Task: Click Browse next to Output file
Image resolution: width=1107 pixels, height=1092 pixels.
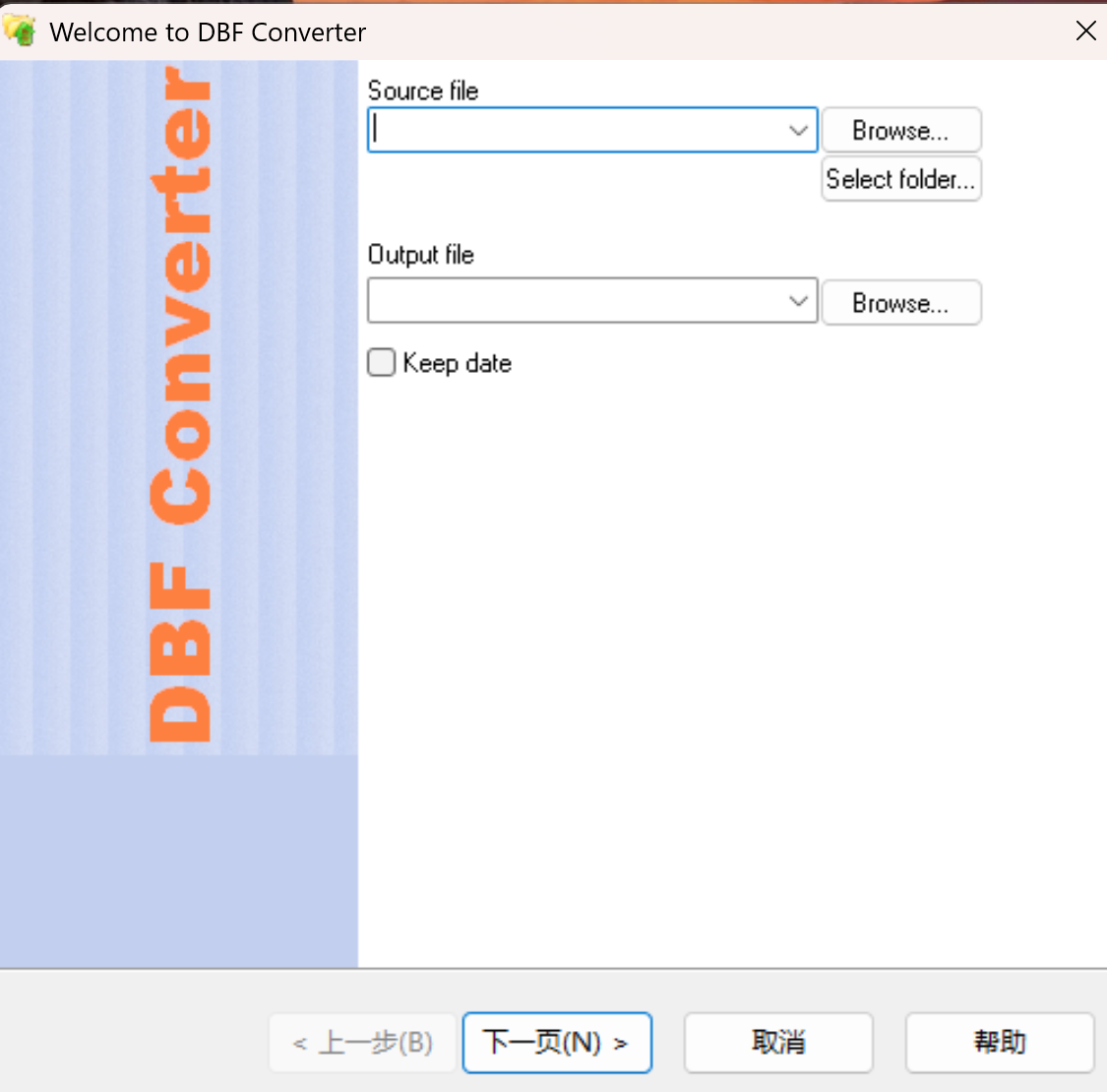Action: pyautogui.click(x=900, y=303)
